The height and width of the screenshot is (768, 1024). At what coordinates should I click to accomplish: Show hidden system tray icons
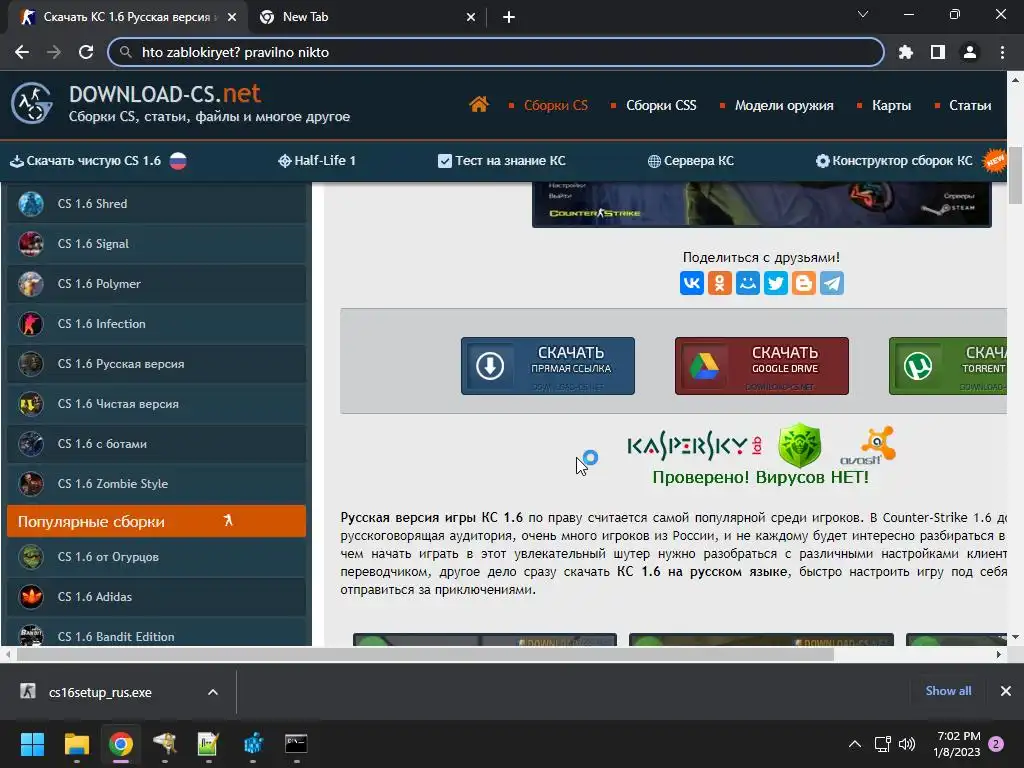854,744
